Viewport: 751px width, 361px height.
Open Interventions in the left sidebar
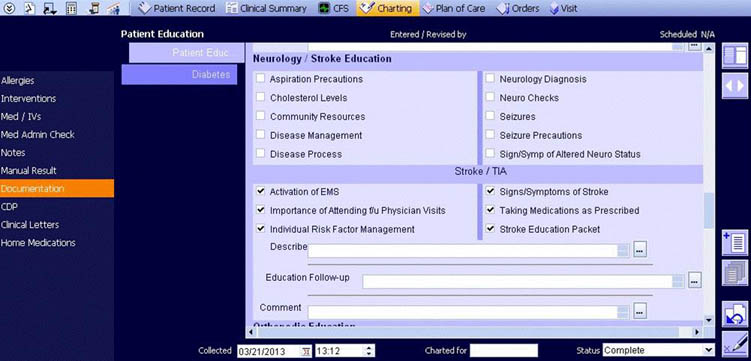tap(28, 98)
